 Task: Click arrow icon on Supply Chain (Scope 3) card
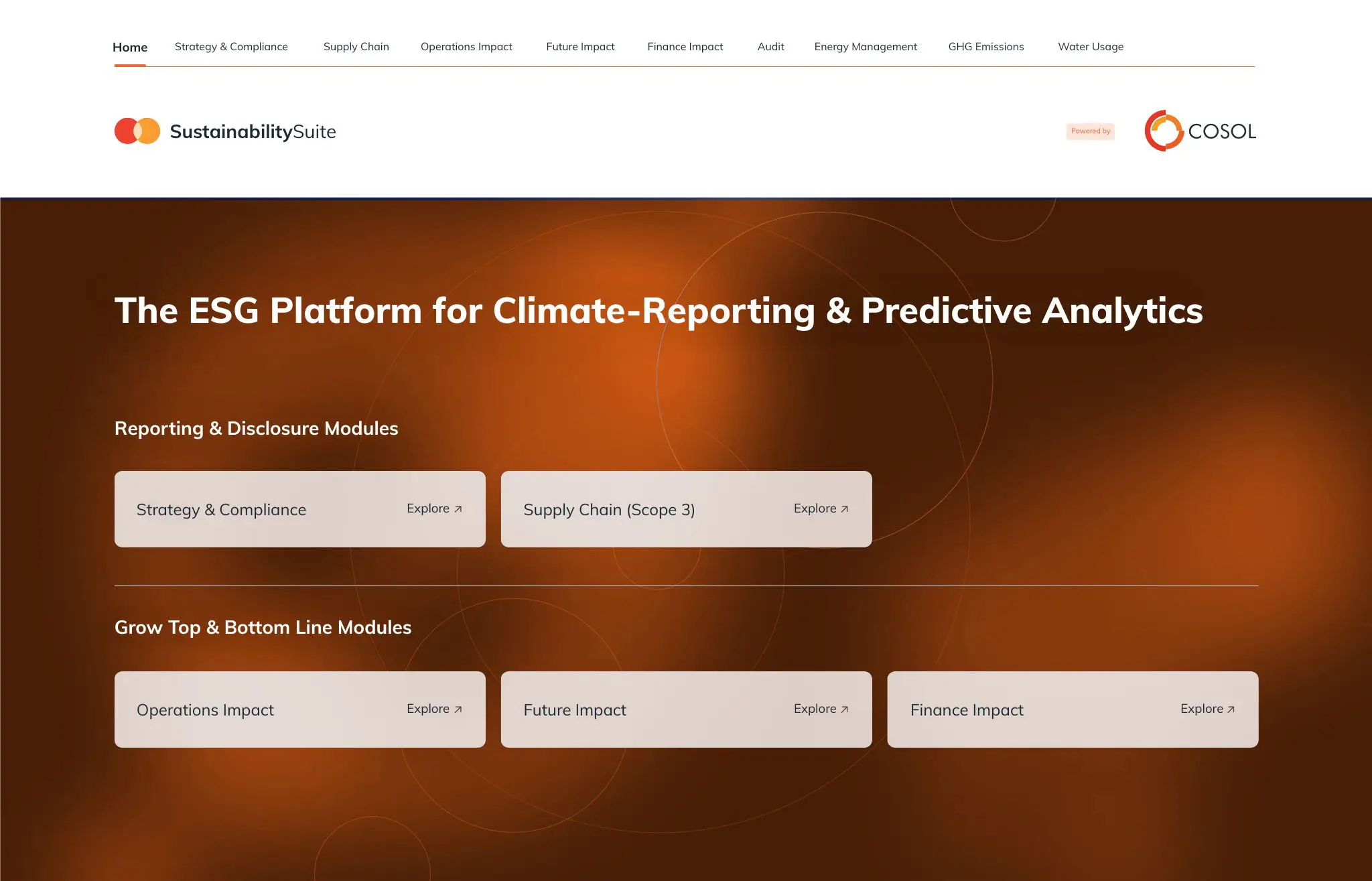(845, 509)
